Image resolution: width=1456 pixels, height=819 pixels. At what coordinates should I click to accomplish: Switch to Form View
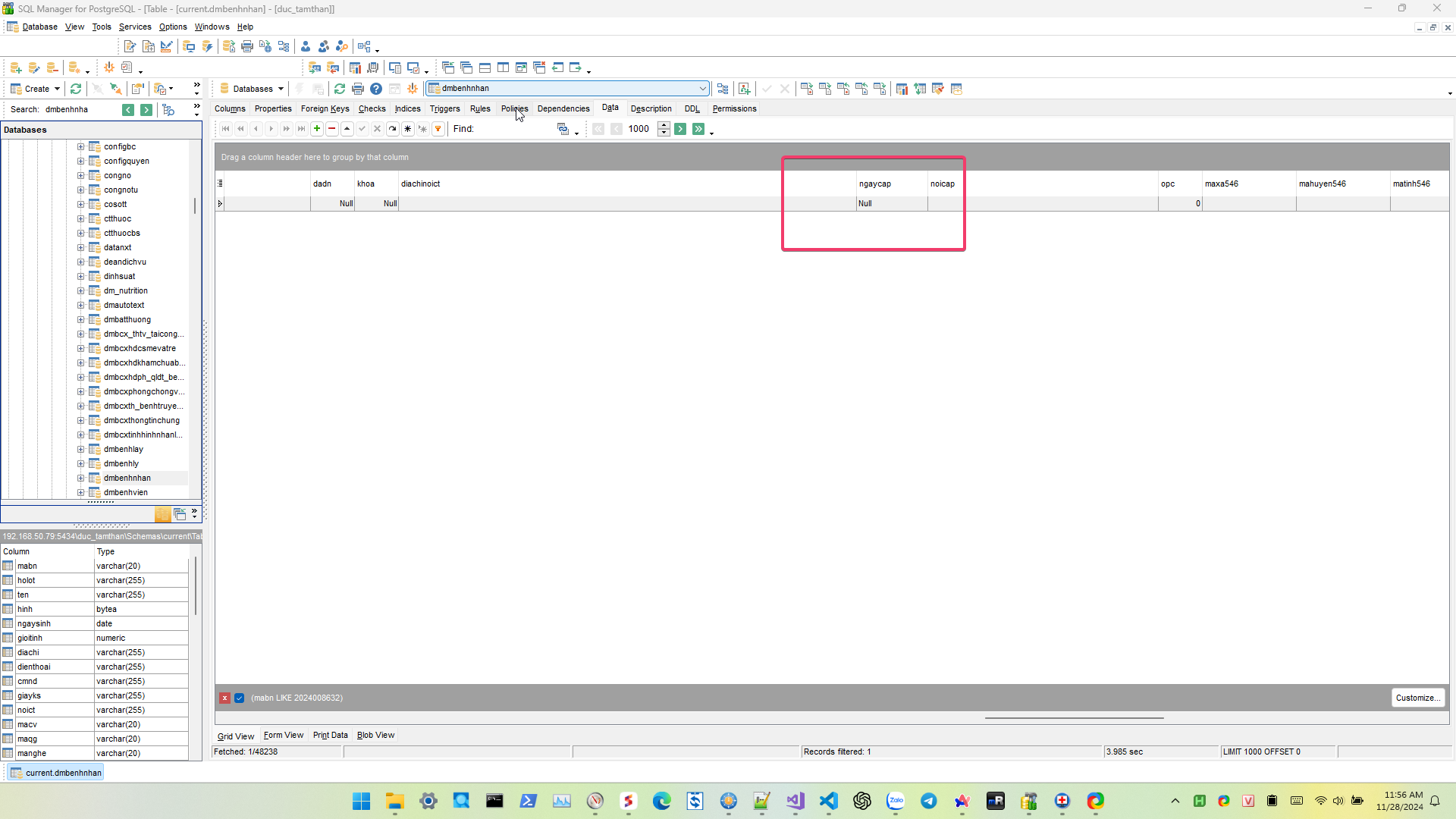(283, 735)
